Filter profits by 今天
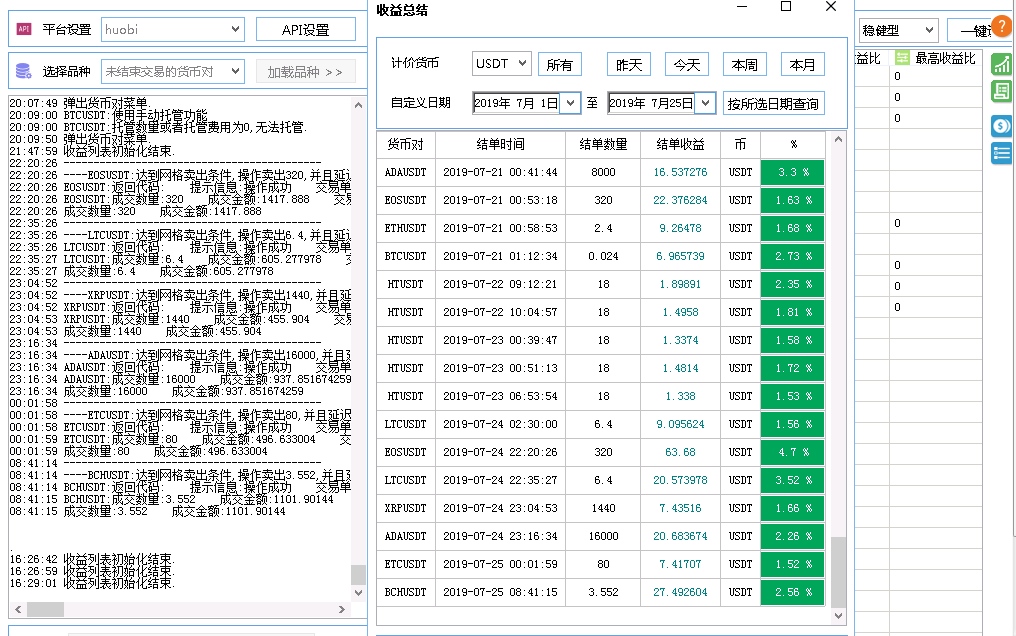1016x636 pixels. click(687, 65)
